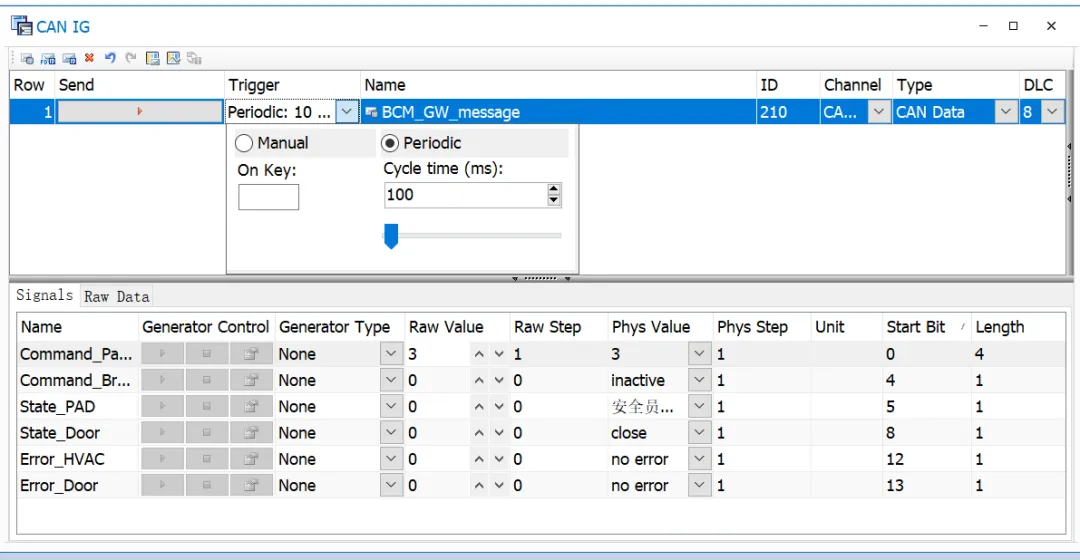Stop generator for Error_Door signal

click(x=207, y=485)
